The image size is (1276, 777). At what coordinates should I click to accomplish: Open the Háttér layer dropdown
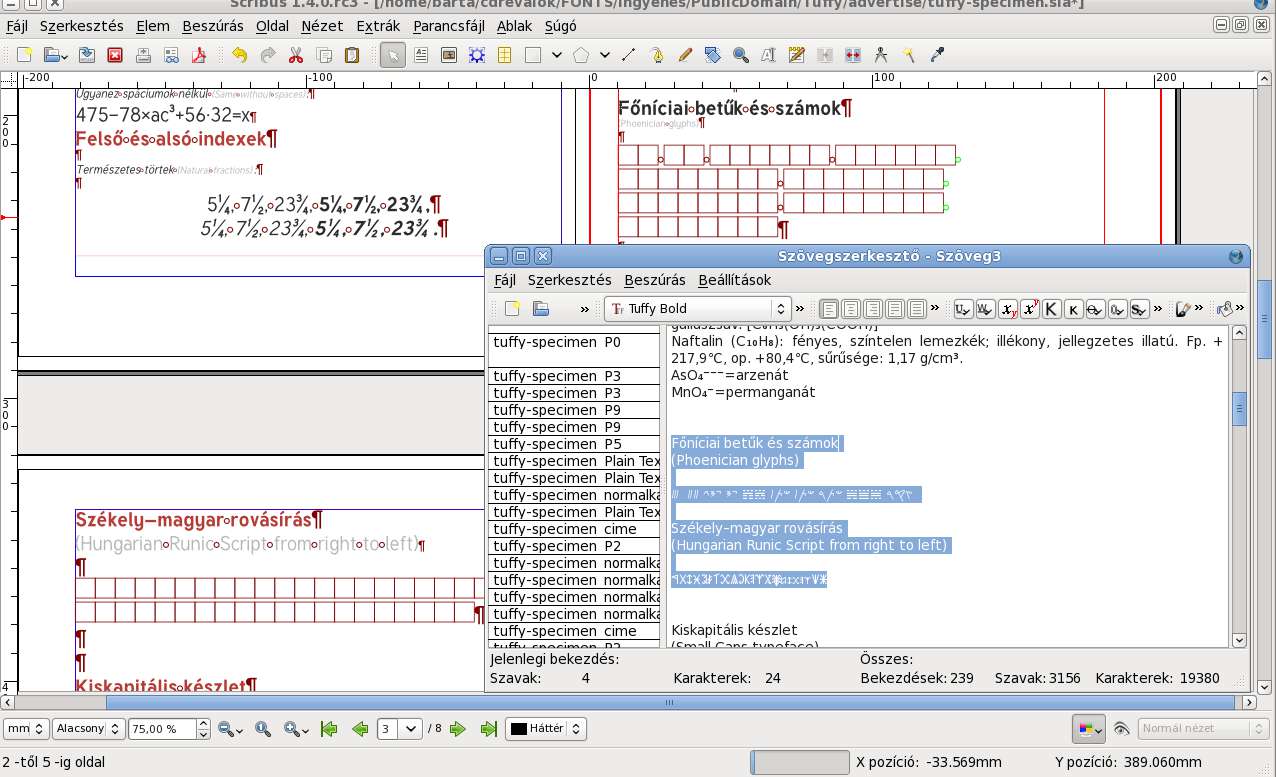click(546, 729)
